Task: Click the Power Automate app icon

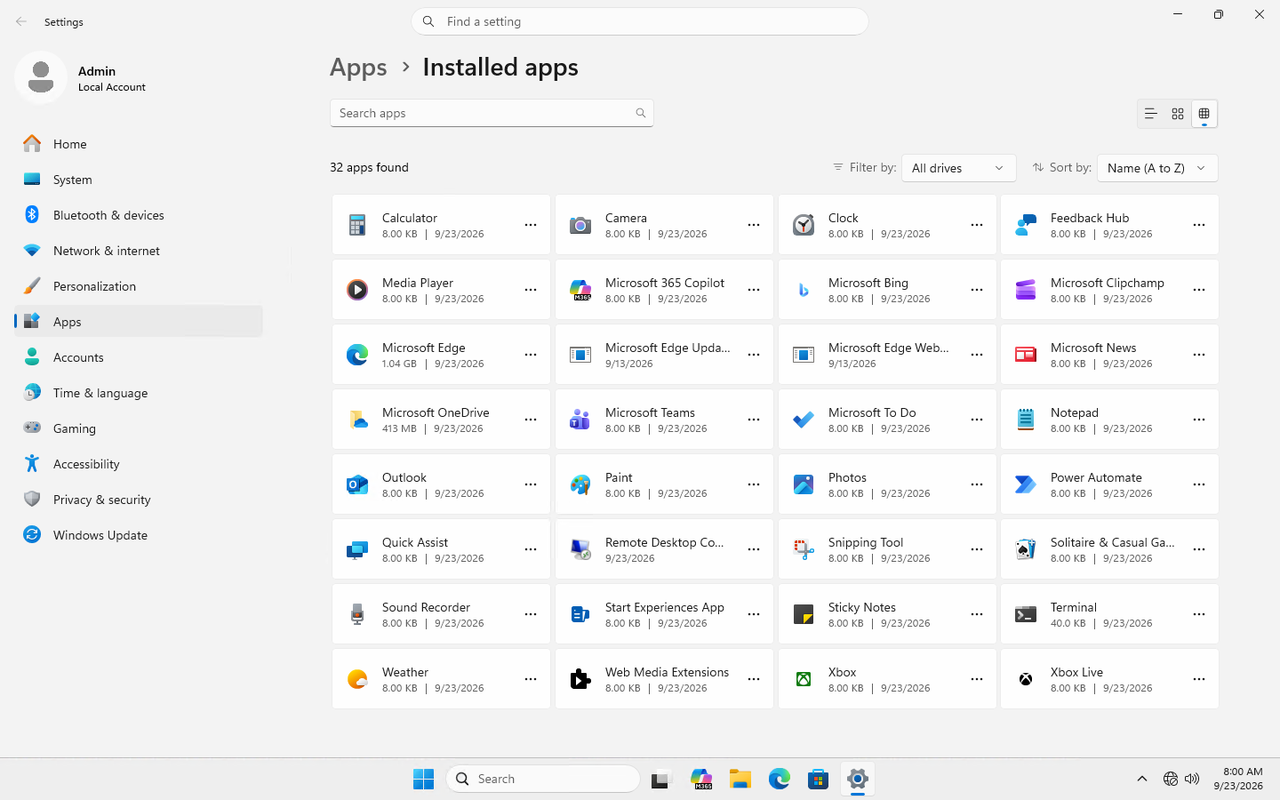Action: click(1025, 485)
